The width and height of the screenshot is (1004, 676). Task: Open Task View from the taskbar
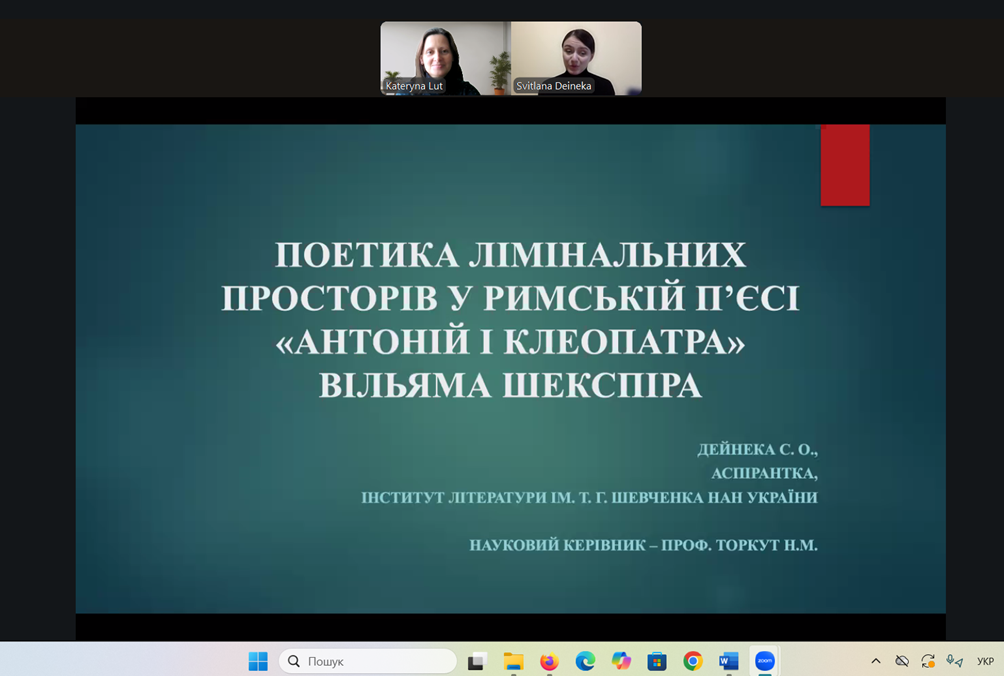pos(477,661)
